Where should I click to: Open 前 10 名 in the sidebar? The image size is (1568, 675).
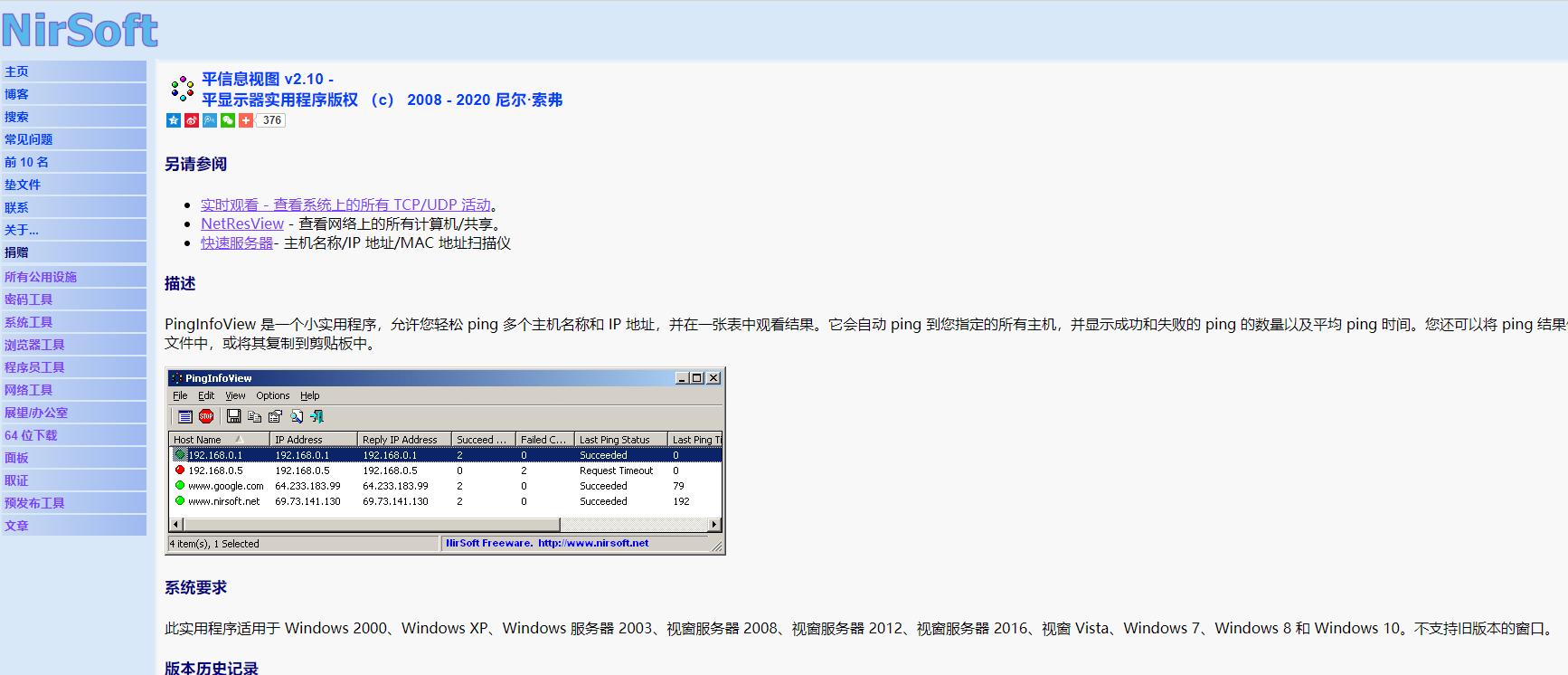point(73,162)
